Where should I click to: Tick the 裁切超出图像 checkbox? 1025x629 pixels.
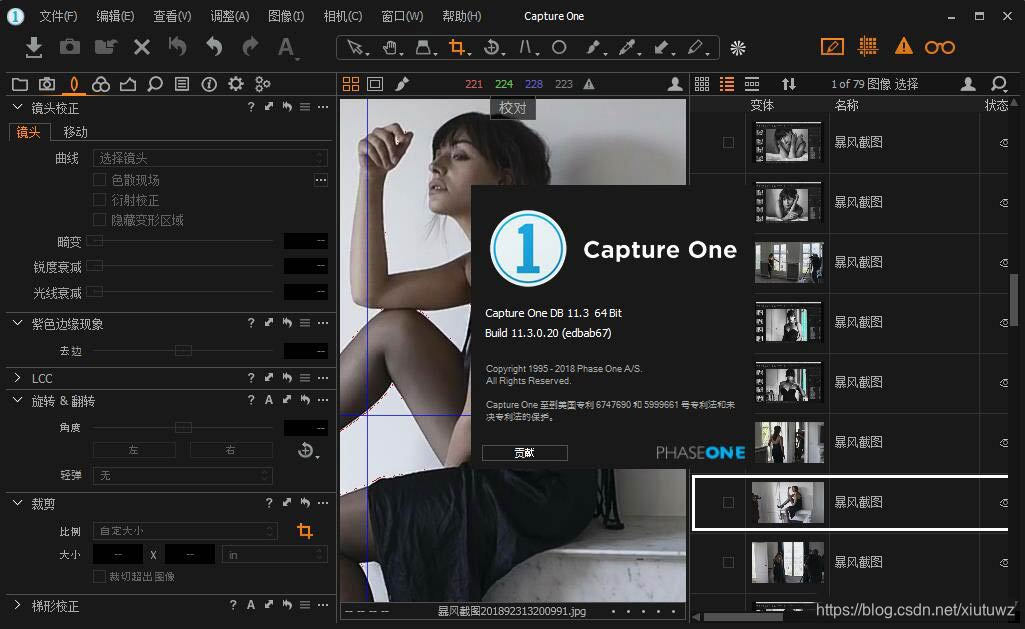99,576
